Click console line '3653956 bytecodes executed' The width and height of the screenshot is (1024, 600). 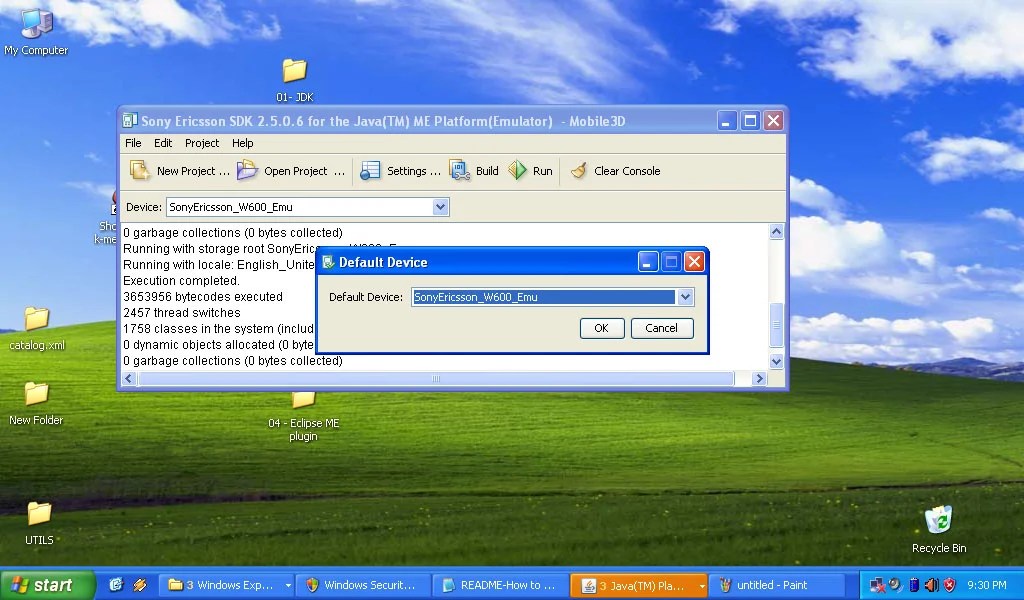point(202,296)
